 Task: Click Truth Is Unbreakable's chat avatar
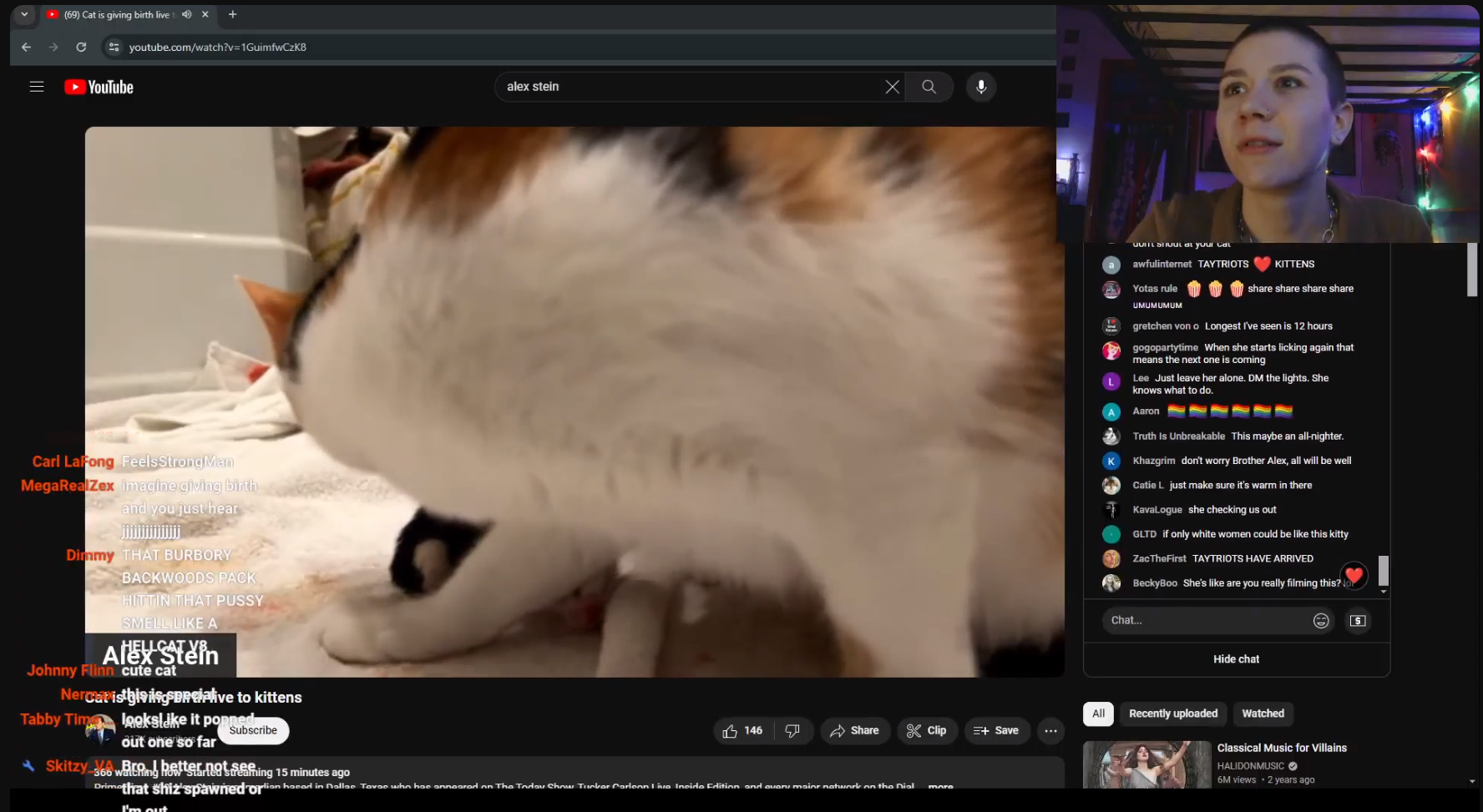[x=1111, y=436]
